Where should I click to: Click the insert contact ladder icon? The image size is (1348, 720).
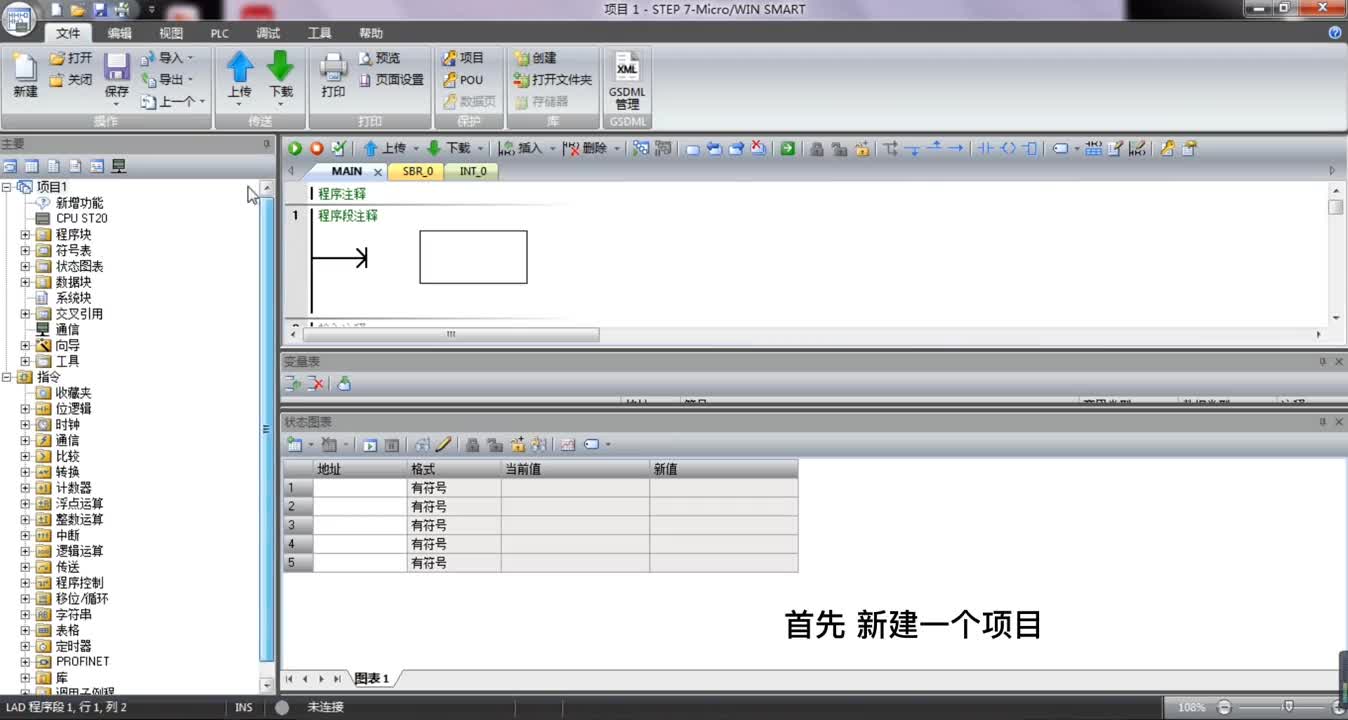tap(985, 149)
